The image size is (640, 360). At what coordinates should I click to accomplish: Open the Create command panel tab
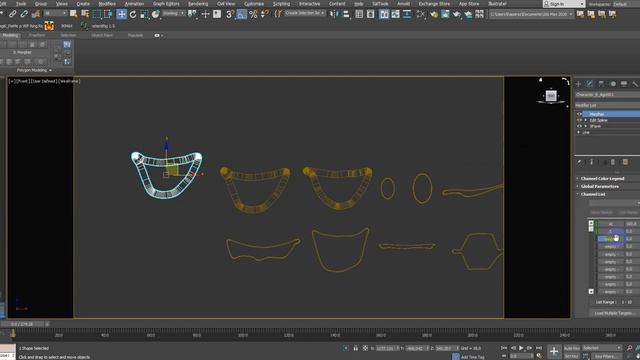[578, 84]
